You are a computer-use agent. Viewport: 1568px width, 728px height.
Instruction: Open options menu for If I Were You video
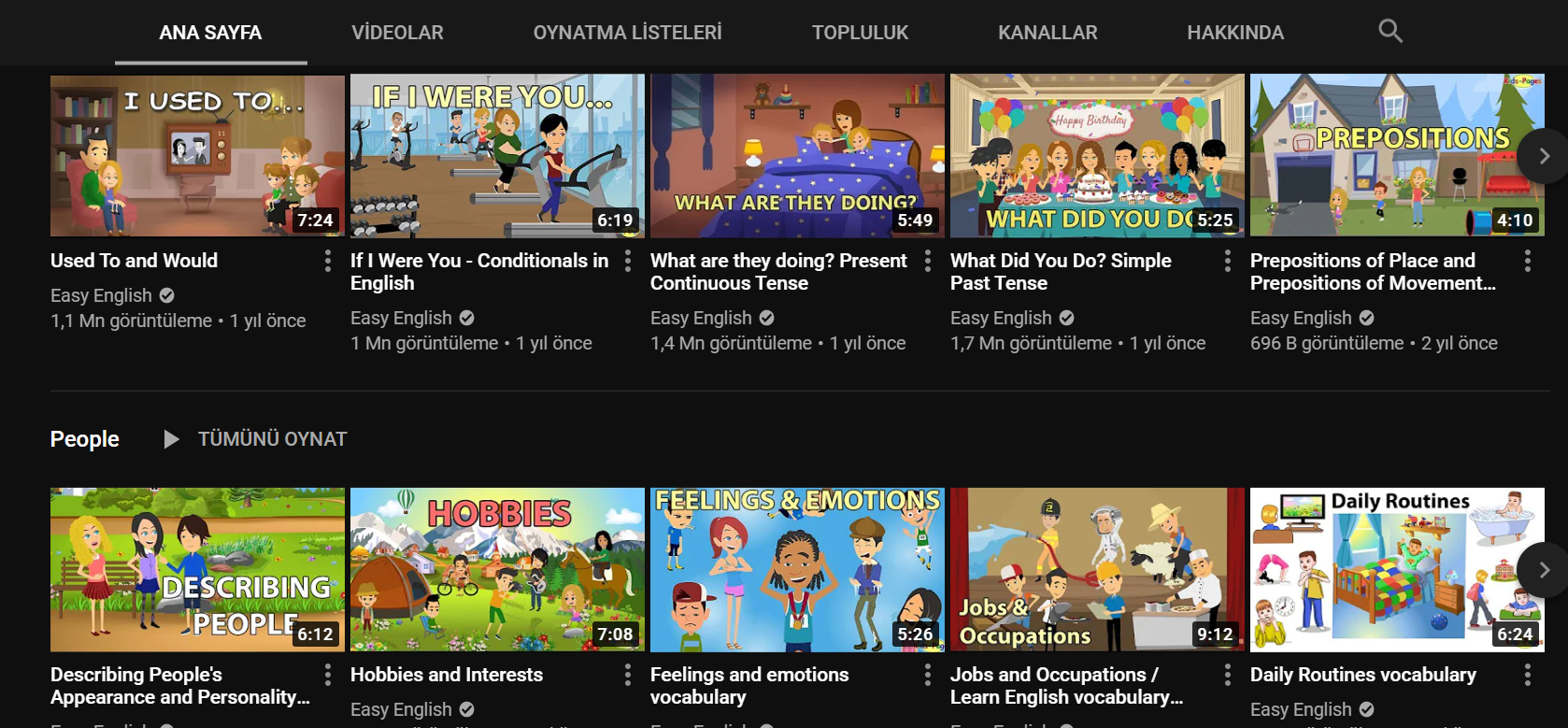coord(627,261)
